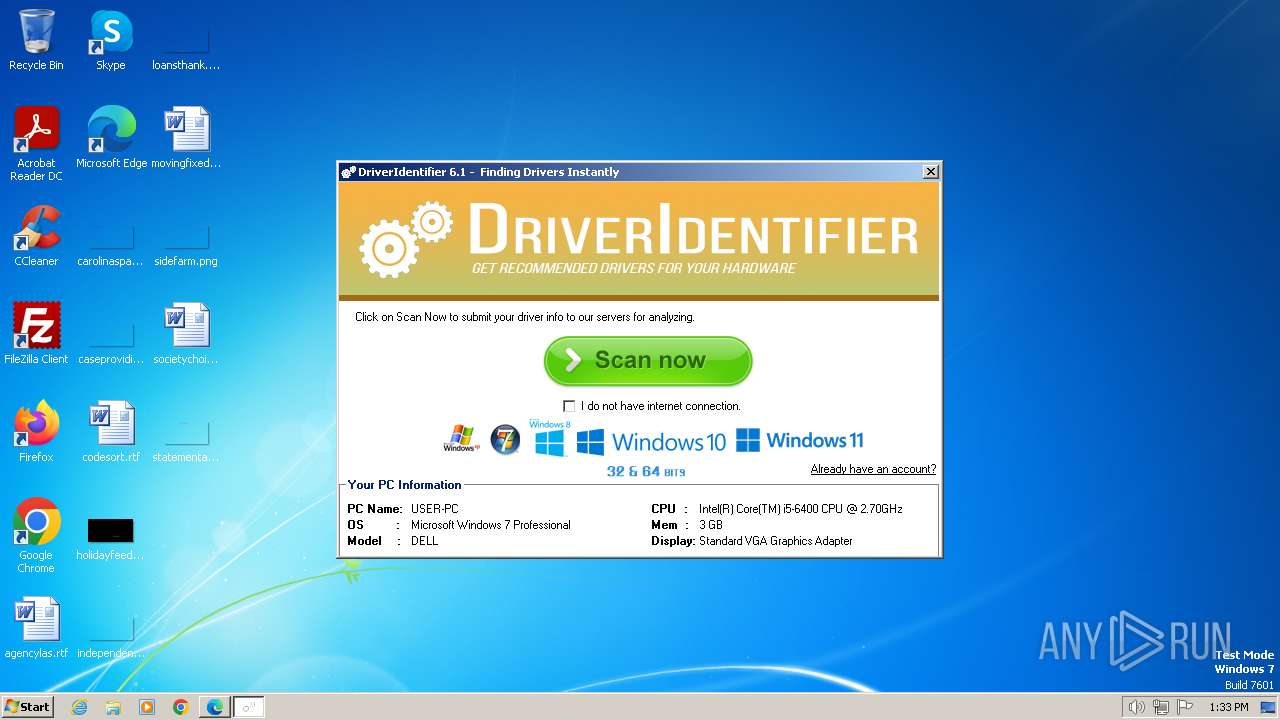Image resolution: width=1280 pixels, height=720 pixels.
Task: Click 'Standard VGA Graphics Adapter' display text
Action: (776, 541)
